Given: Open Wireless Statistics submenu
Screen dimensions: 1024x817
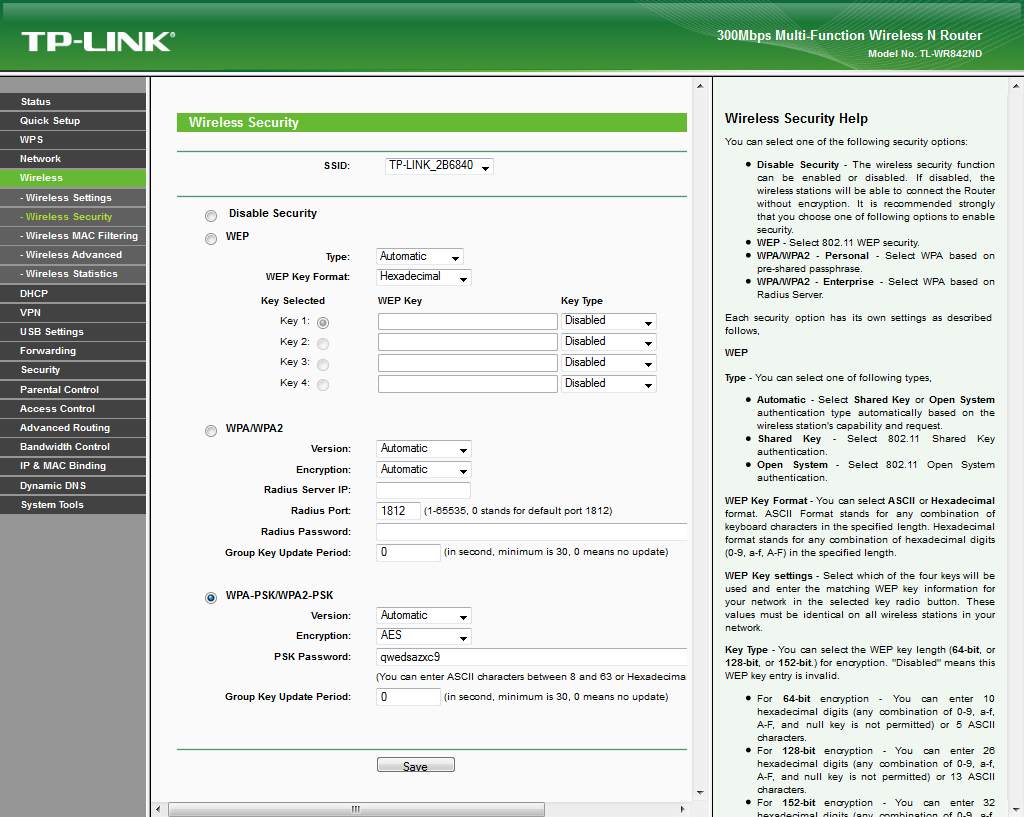Looking at the screenshot, I should [x=73, y=274].
